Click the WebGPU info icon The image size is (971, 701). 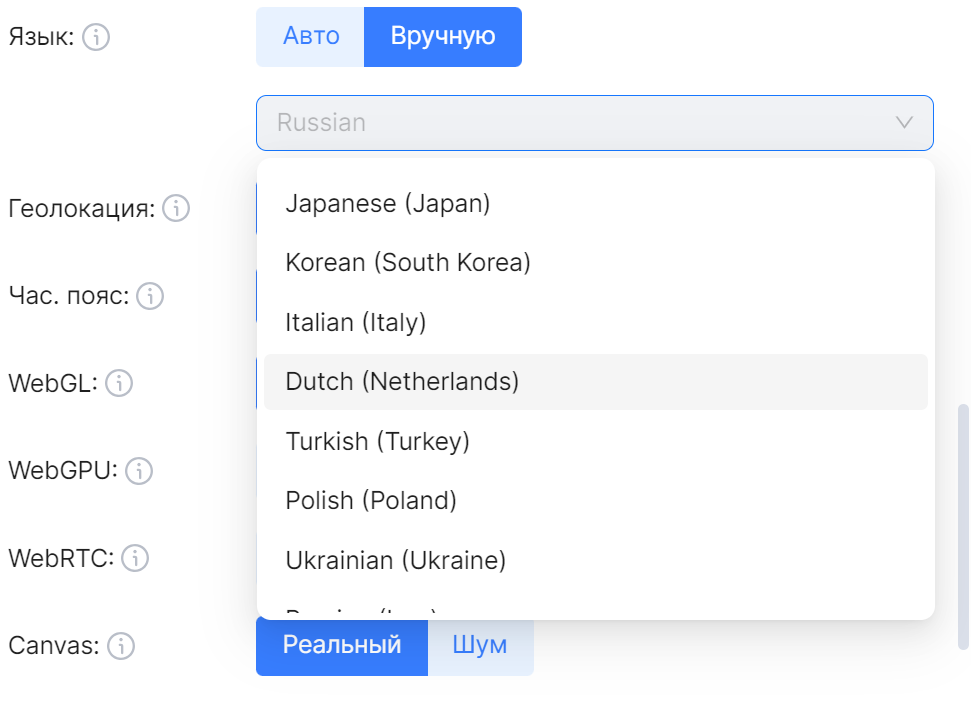tap(139, 470)
